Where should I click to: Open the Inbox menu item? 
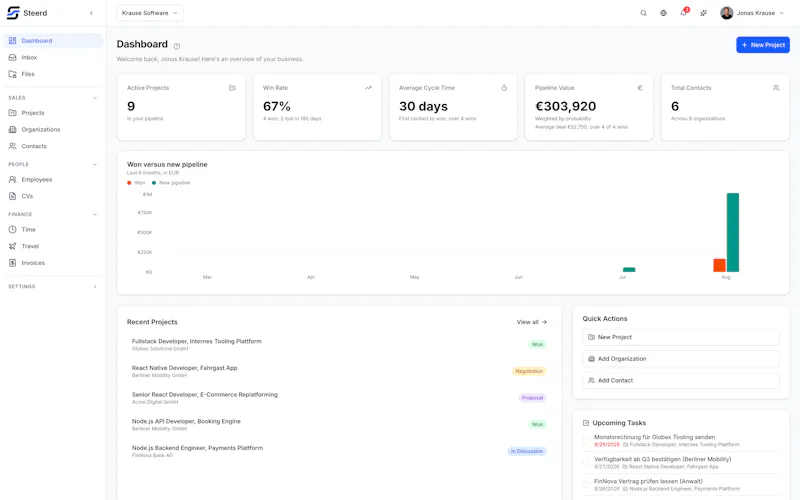click(x=53, y=57)
